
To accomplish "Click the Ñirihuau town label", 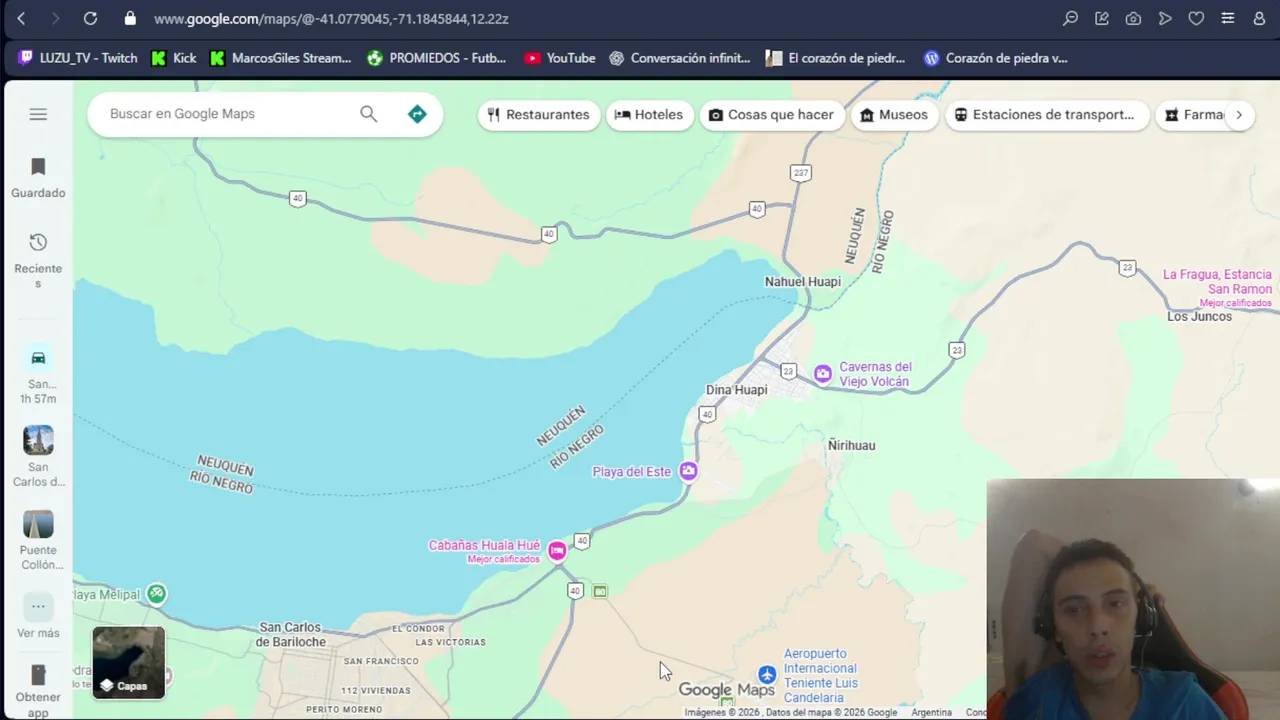I will point(852,445).
